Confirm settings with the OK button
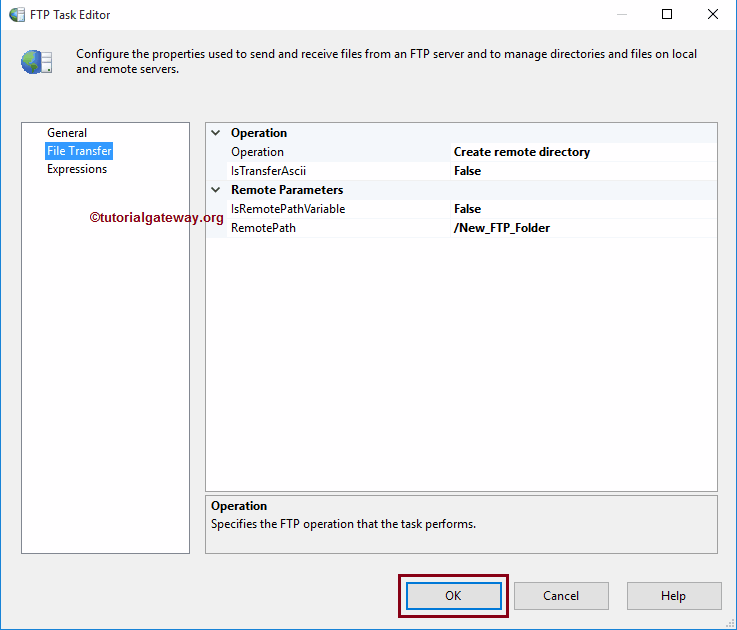737x630 pixels. [x=454, y=596]
